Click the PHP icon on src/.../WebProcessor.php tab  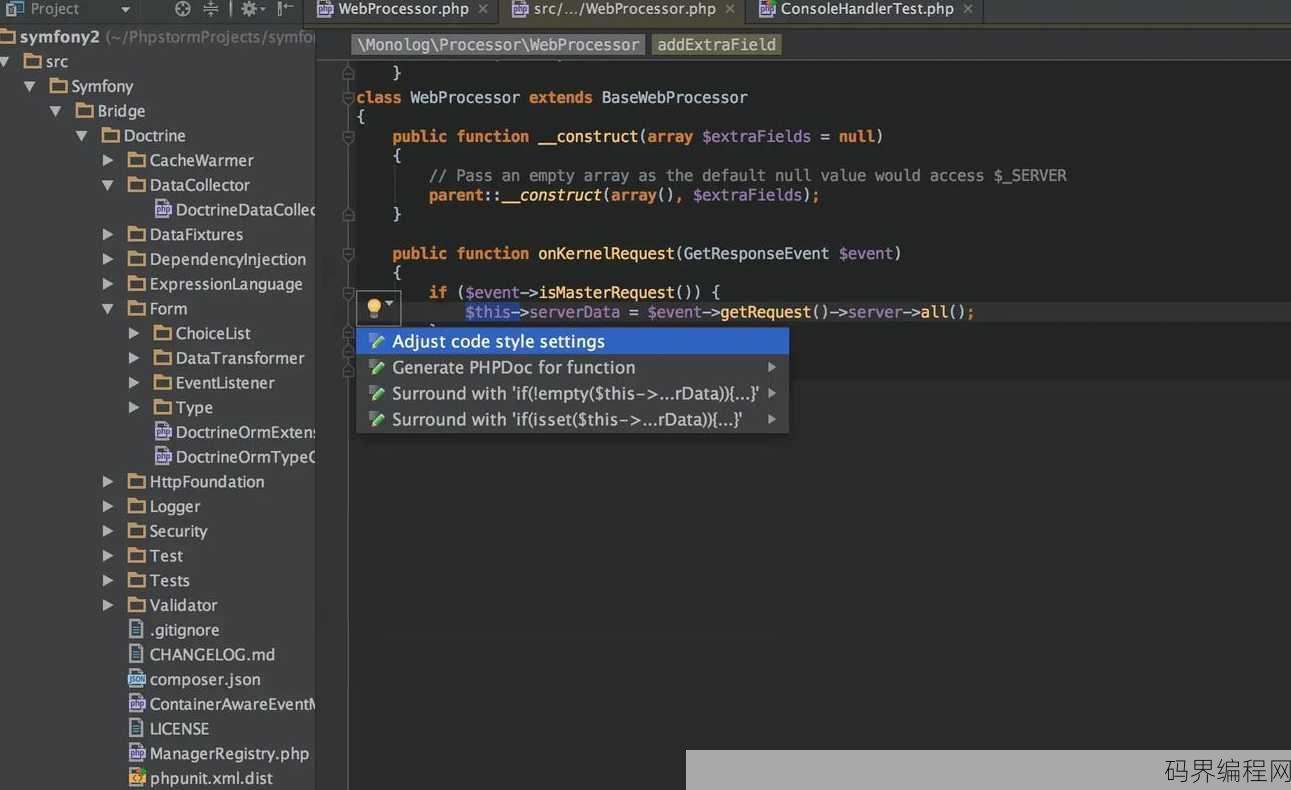(x=520, y=9)
